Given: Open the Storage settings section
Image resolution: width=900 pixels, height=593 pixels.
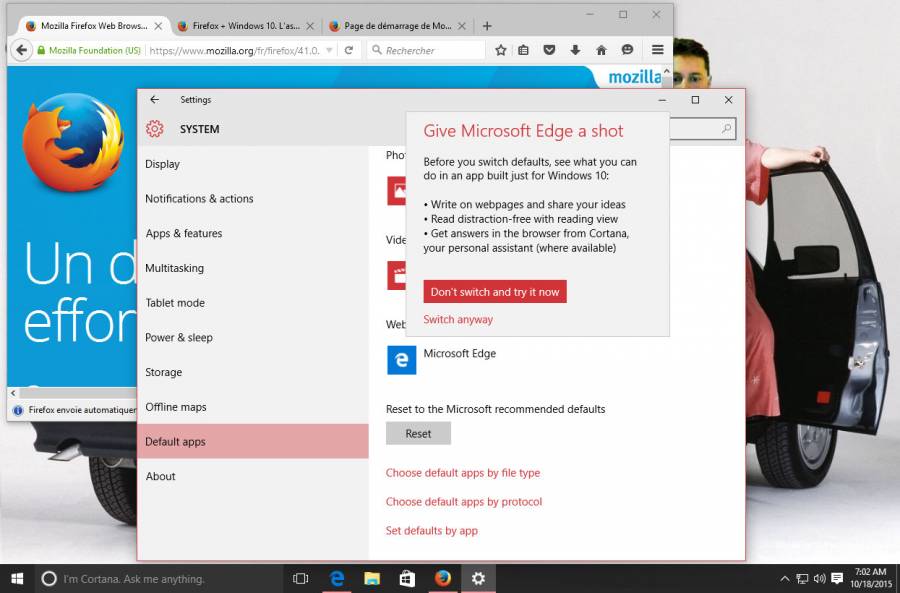Looking at the screenshot, I should click(163, 372).
